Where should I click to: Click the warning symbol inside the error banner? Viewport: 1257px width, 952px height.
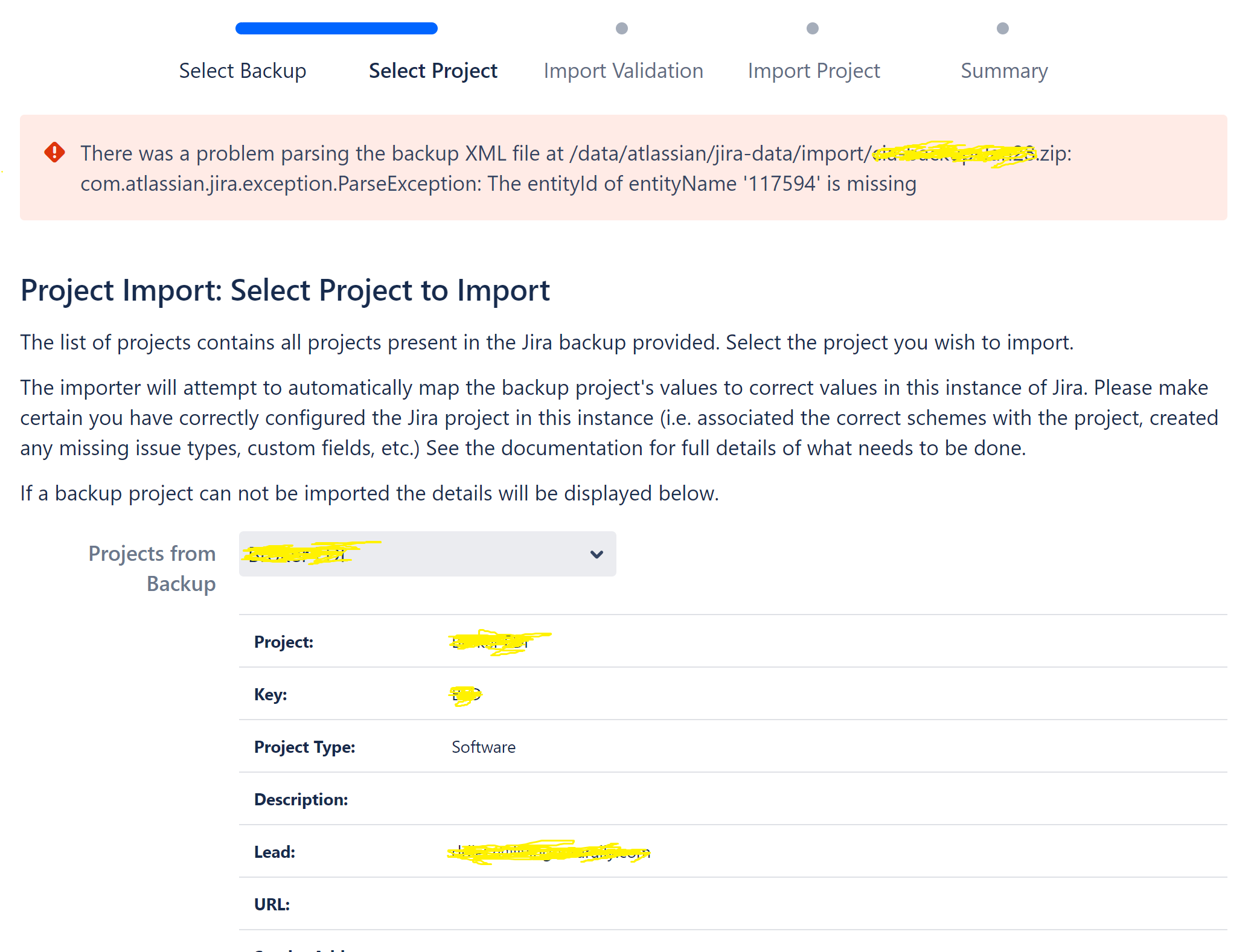click(x=54, y=153)
